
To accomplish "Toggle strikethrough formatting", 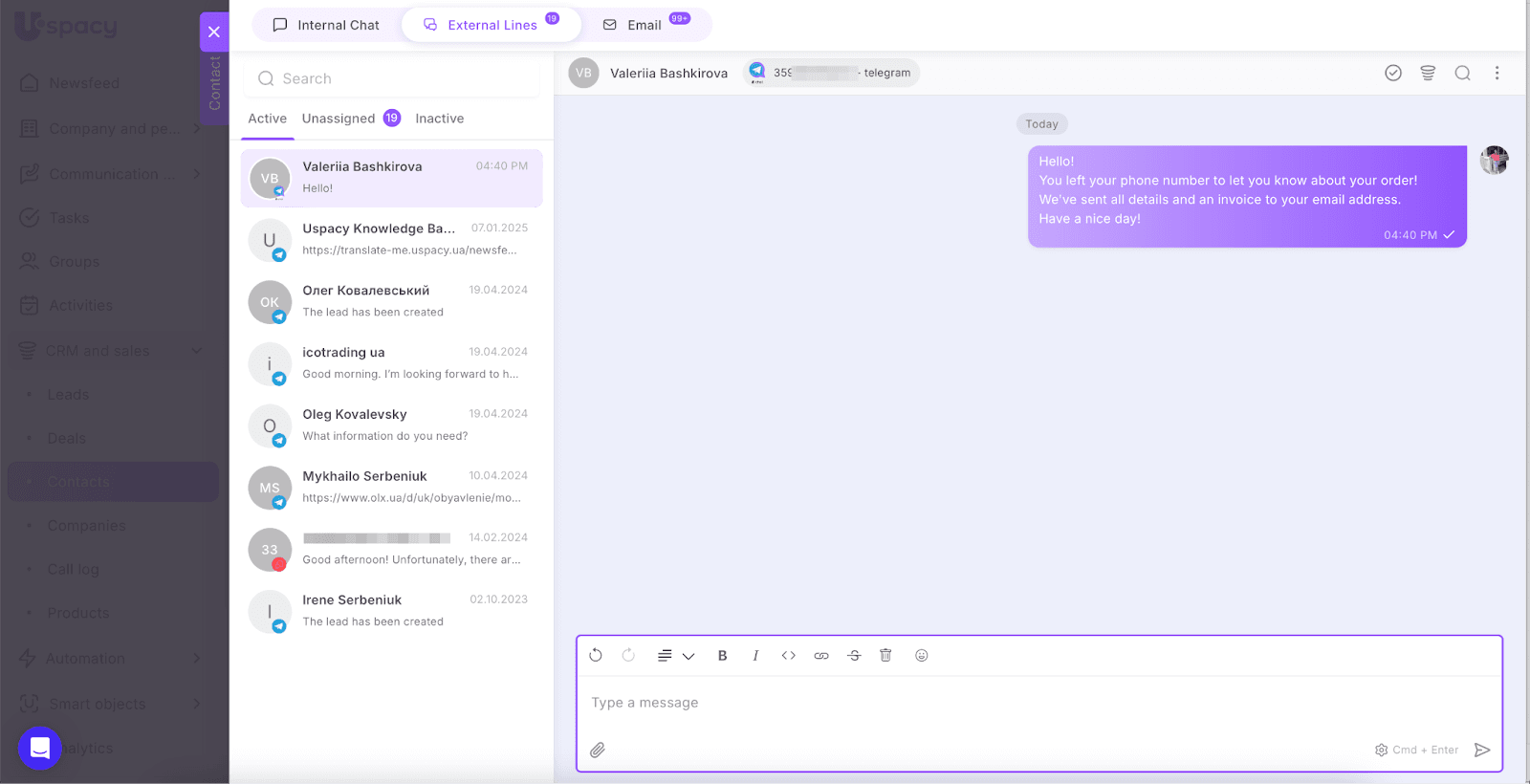I will click(x=854, y=656).
